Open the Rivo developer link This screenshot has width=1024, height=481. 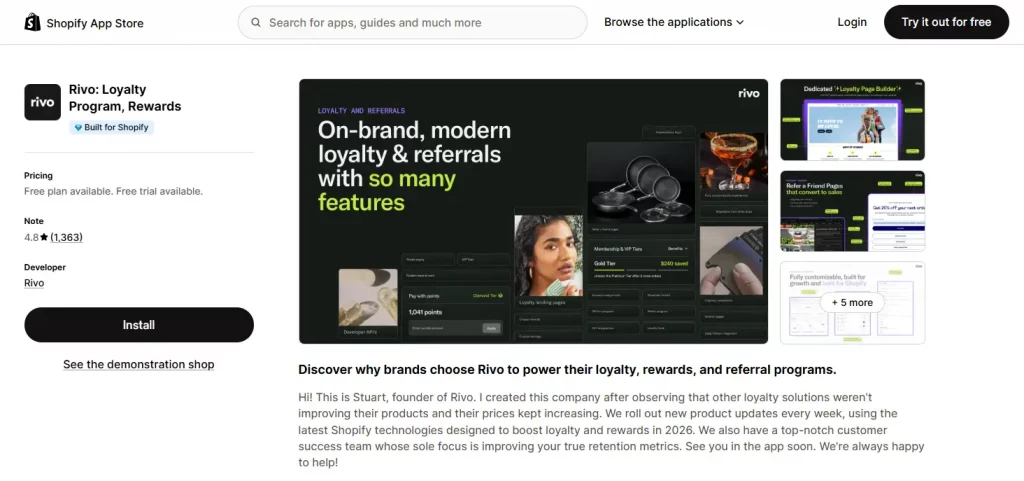(x=34, y=283)
